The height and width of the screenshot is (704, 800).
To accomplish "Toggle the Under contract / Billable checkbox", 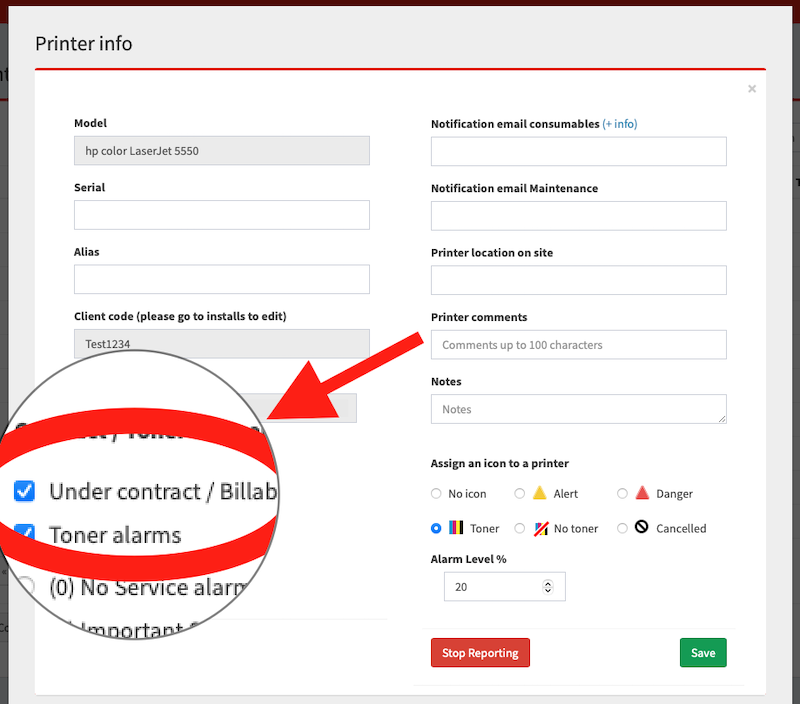I will (25, 491).
